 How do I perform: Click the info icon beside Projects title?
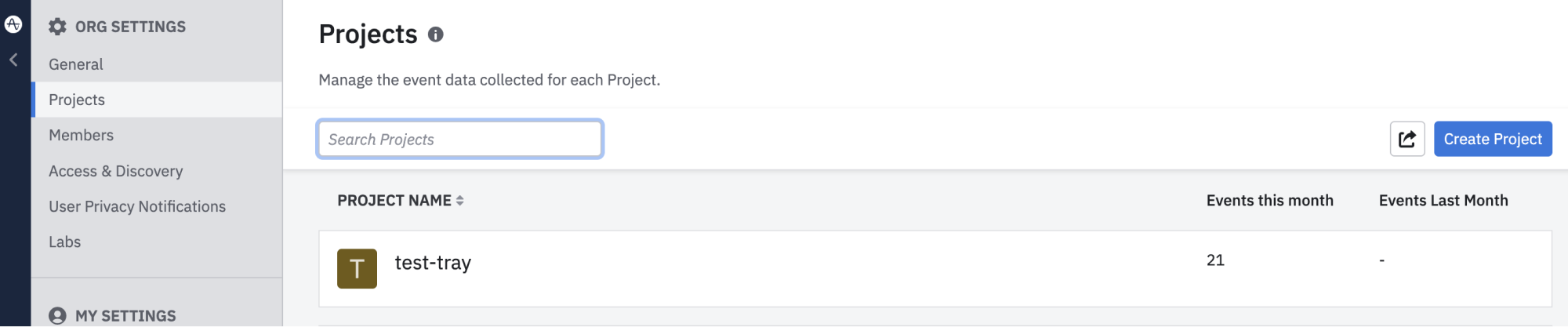click(436, 35)
